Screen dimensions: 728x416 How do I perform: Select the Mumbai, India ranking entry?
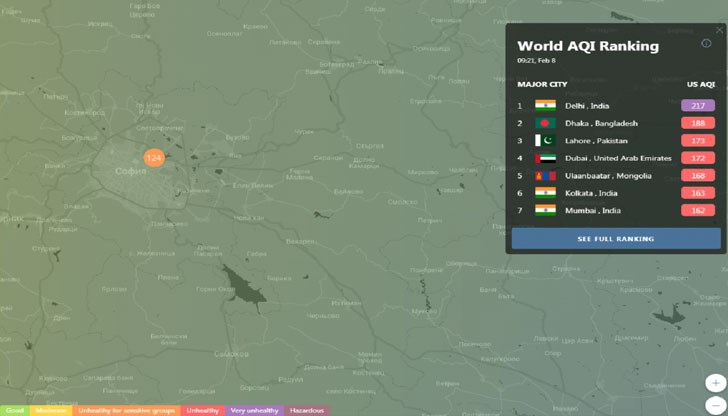pyautogui.click(x=592, y=210)
